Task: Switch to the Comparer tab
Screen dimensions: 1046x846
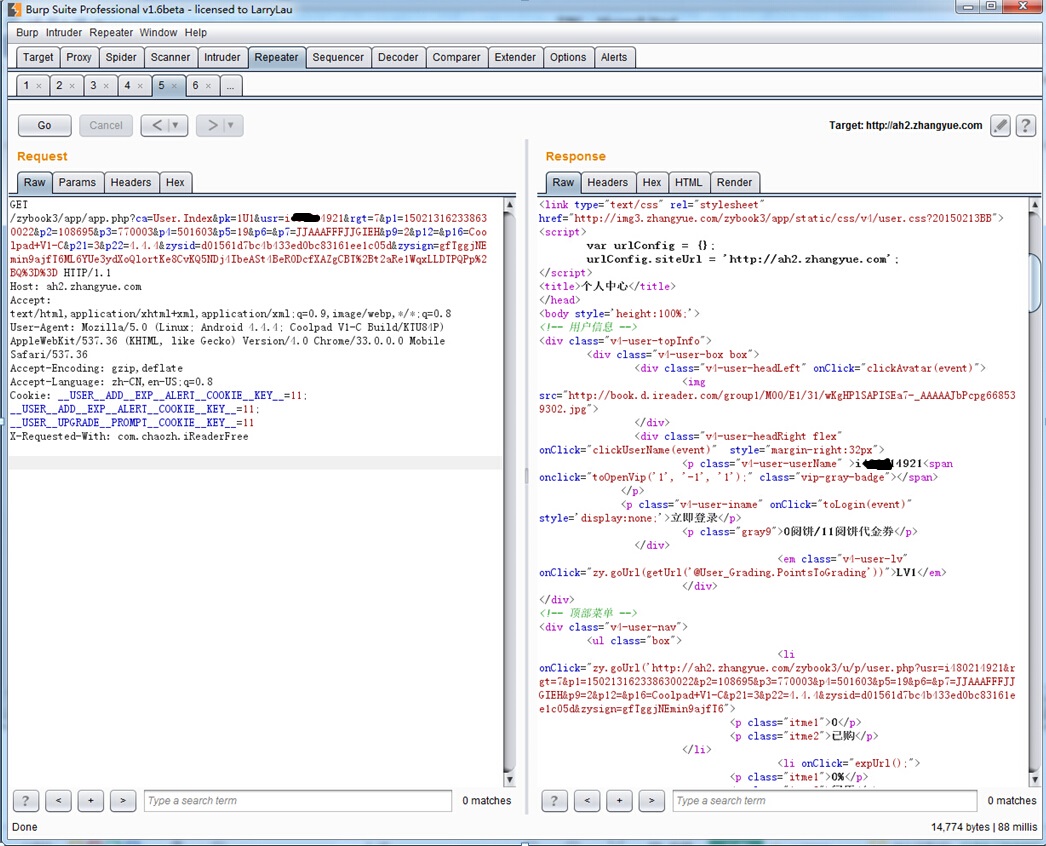Action: pos(456,57)
